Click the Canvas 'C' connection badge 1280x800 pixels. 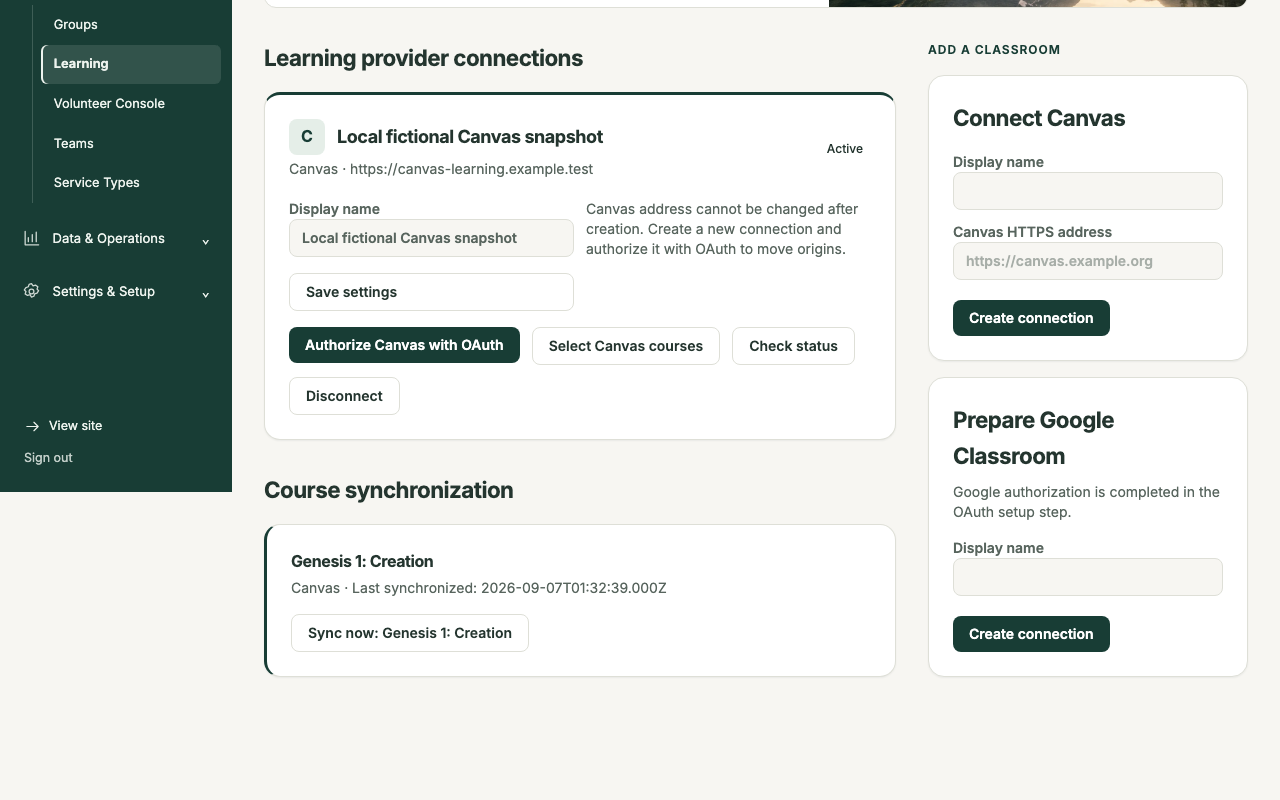307,137
